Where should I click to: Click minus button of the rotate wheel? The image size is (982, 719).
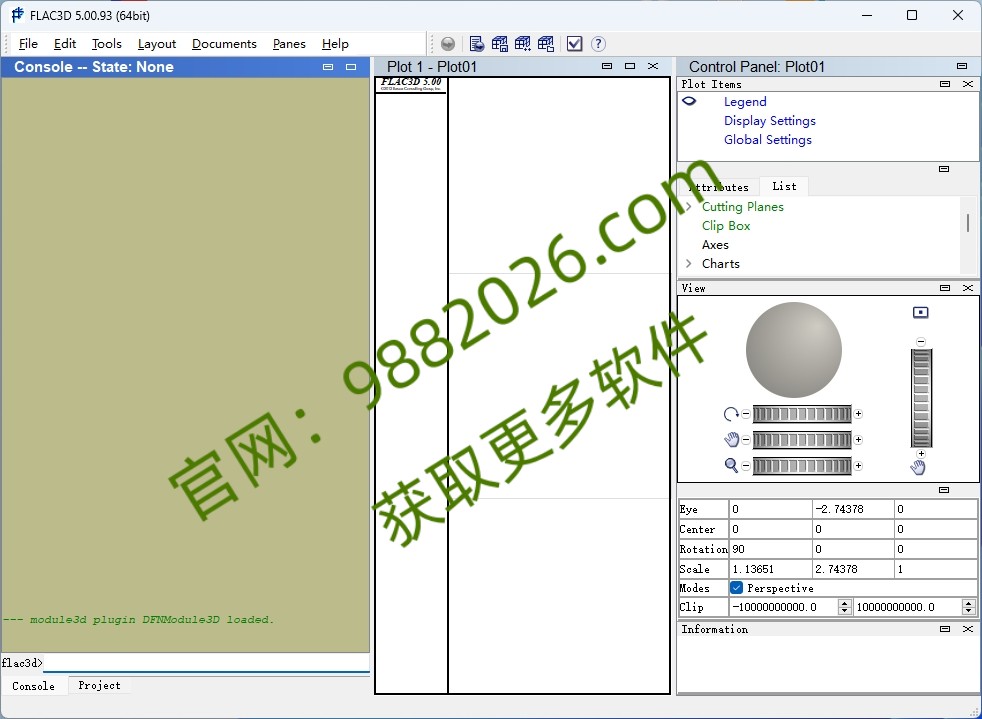pos(746,414)
